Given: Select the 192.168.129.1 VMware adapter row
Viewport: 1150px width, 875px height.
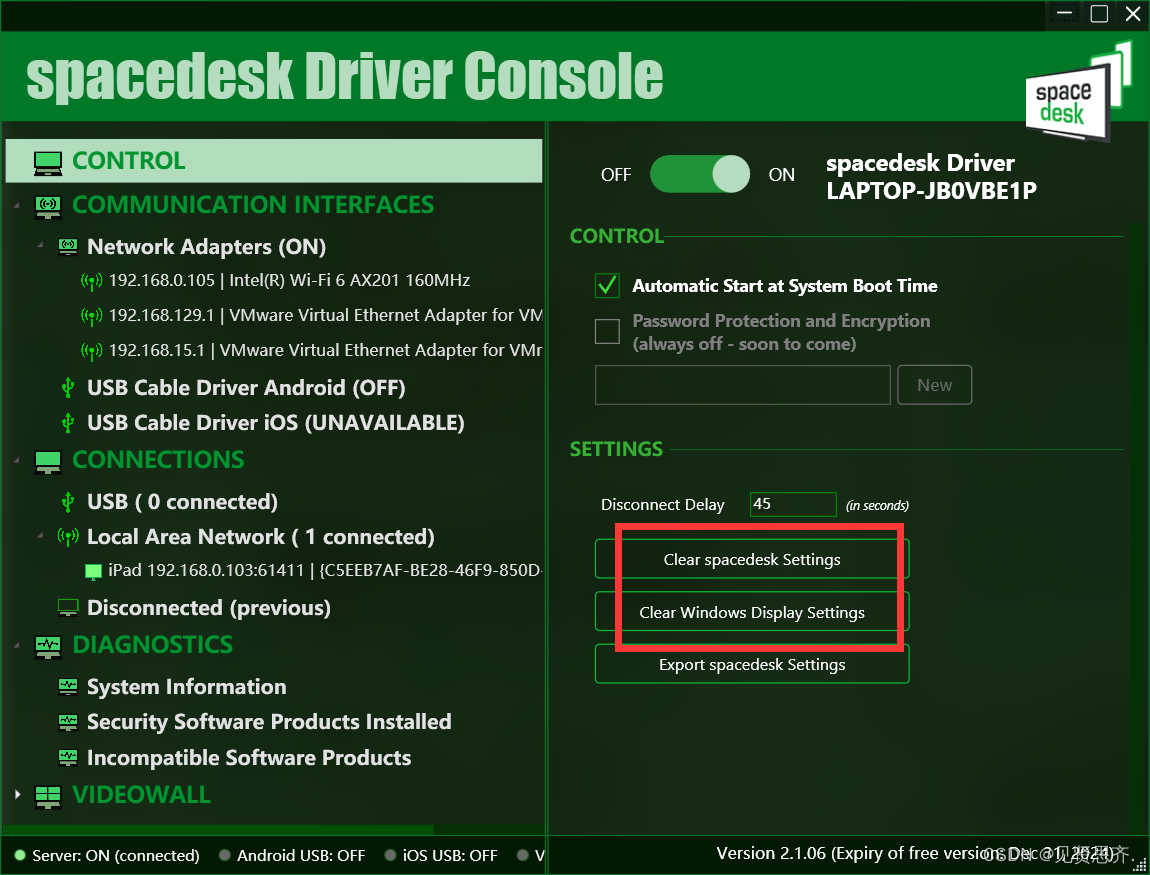Looking at the screenshot, I should [326, 316].
